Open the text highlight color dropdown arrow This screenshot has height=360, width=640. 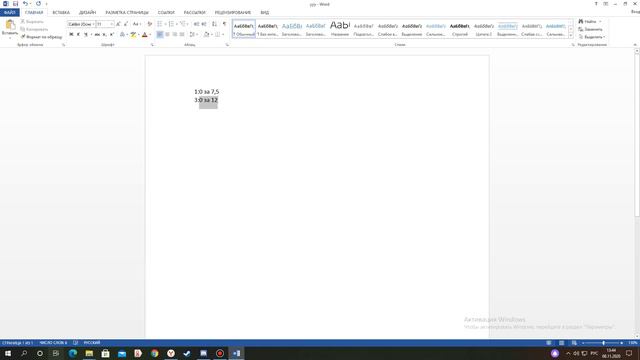point(139,35)
